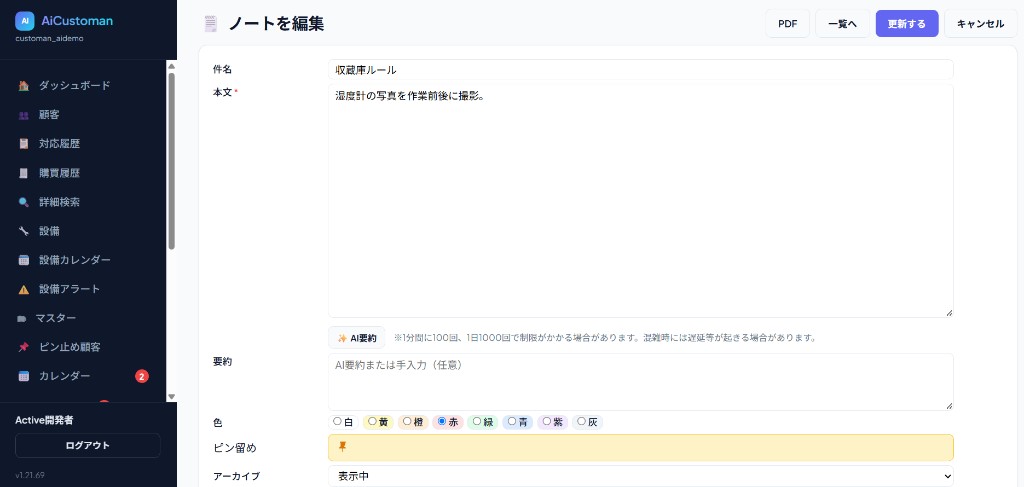The height and width of the screenshot is (487, 1024).
Task: Select the 緑 color radio button
Action: click(477, 422)
